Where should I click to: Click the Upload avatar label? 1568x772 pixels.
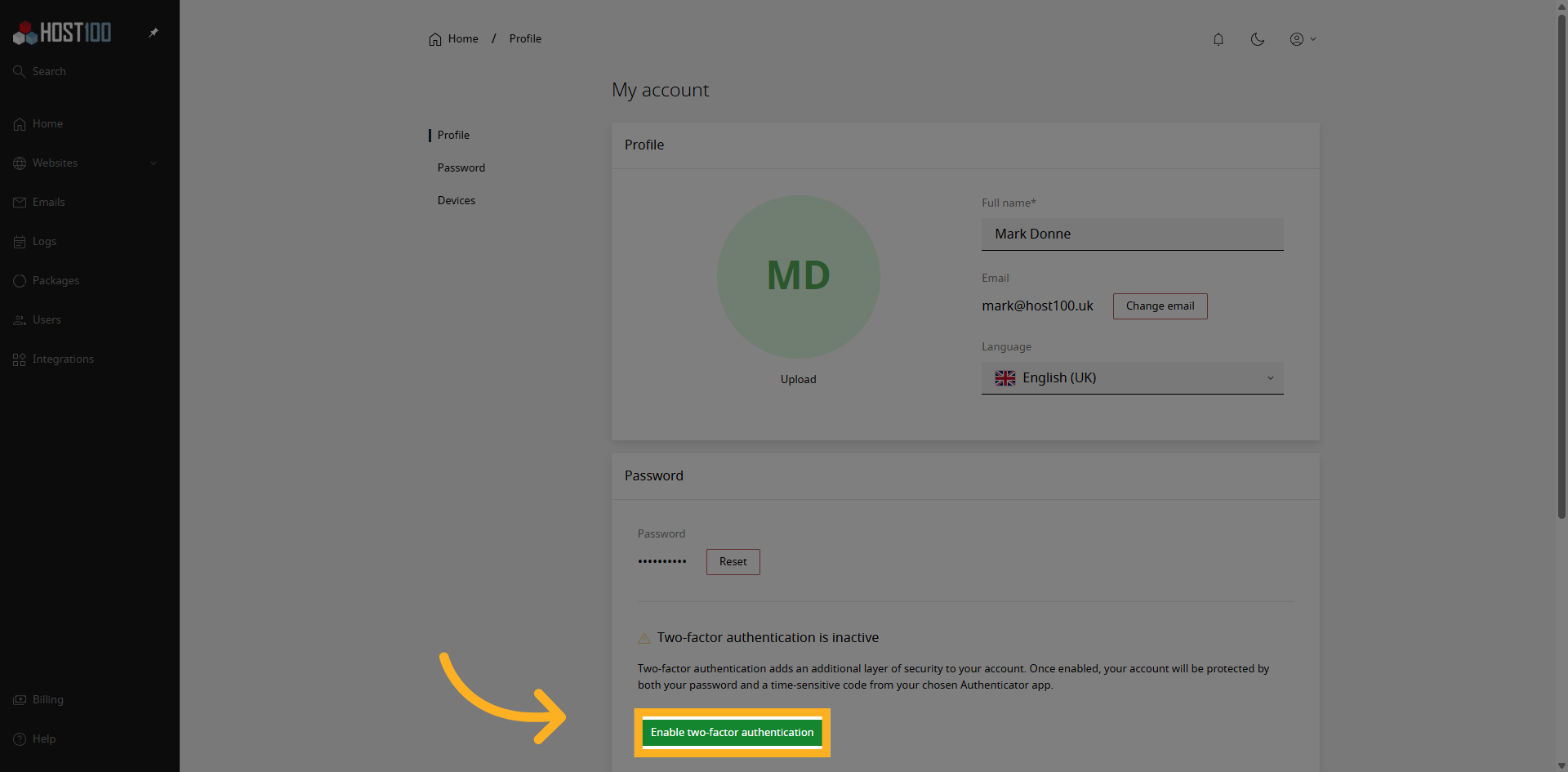798,379
